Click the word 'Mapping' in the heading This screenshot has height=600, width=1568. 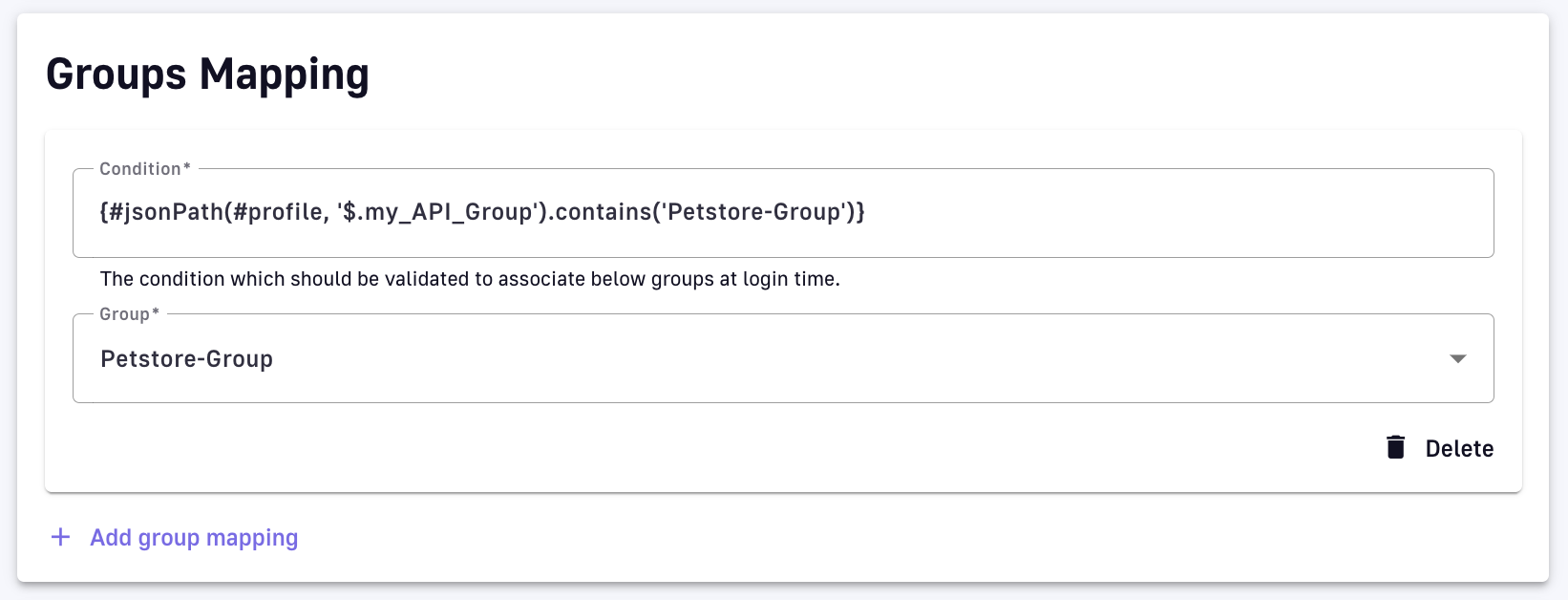[x=284, y=74]
